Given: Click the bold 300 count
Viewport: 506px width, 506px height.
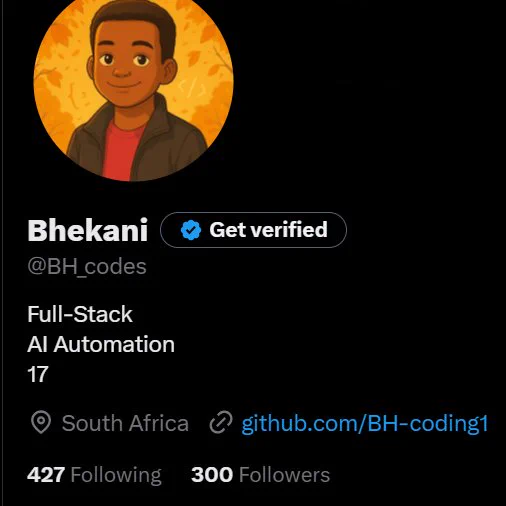Looking at the screenshot, I should 212,475.
